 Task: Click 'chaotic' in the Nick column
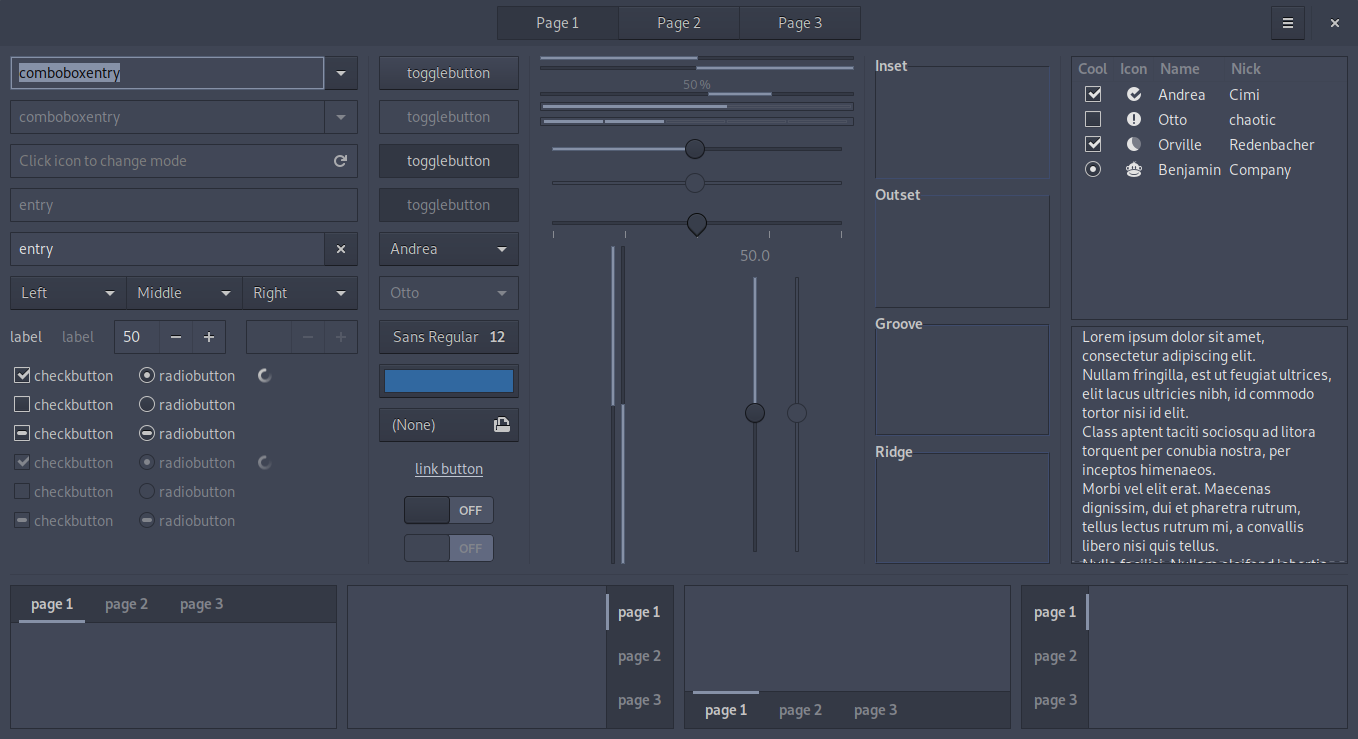(1253, 120)
